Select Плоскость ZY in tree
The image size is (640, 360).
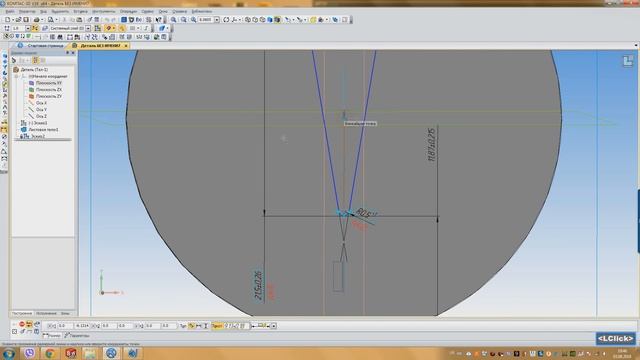pyautogui.click(x=49, y=96)
